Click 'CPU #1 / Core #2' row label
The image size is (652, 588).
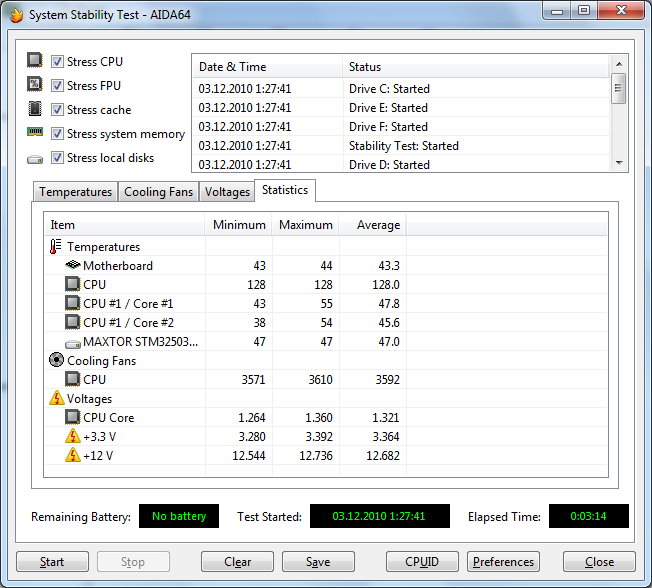coord(128,323)
